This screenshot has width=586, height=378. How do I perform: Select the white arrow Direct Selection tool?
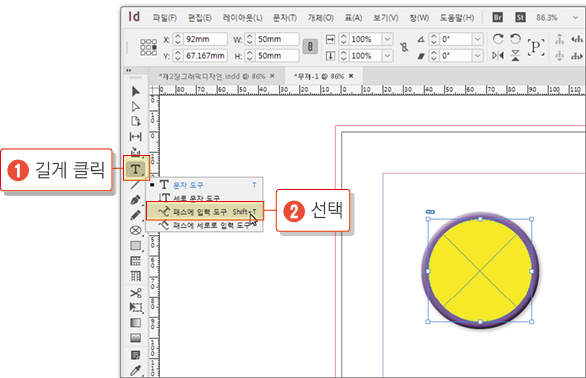(x=136, y=107)
